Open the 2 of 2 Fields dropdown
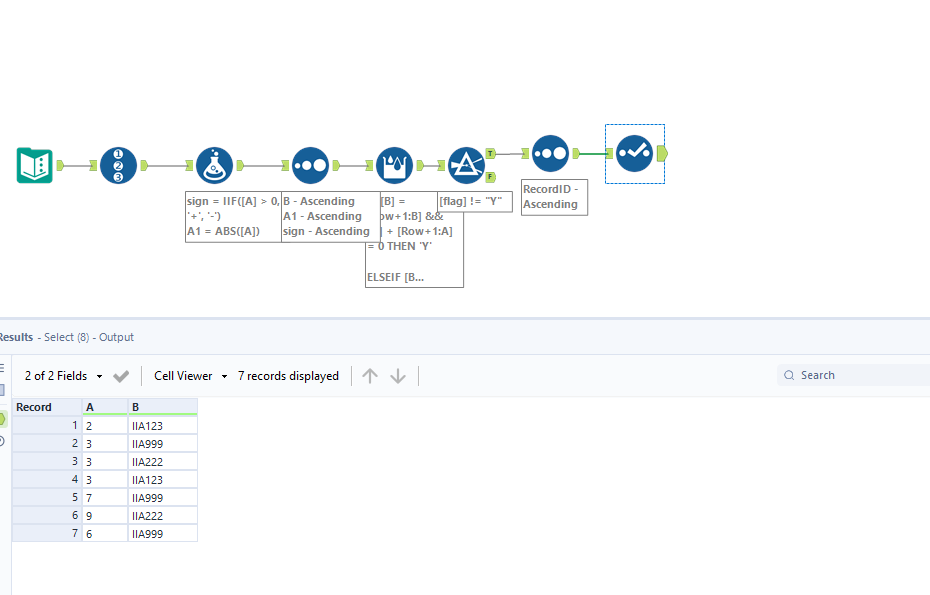 pos(63,376)
